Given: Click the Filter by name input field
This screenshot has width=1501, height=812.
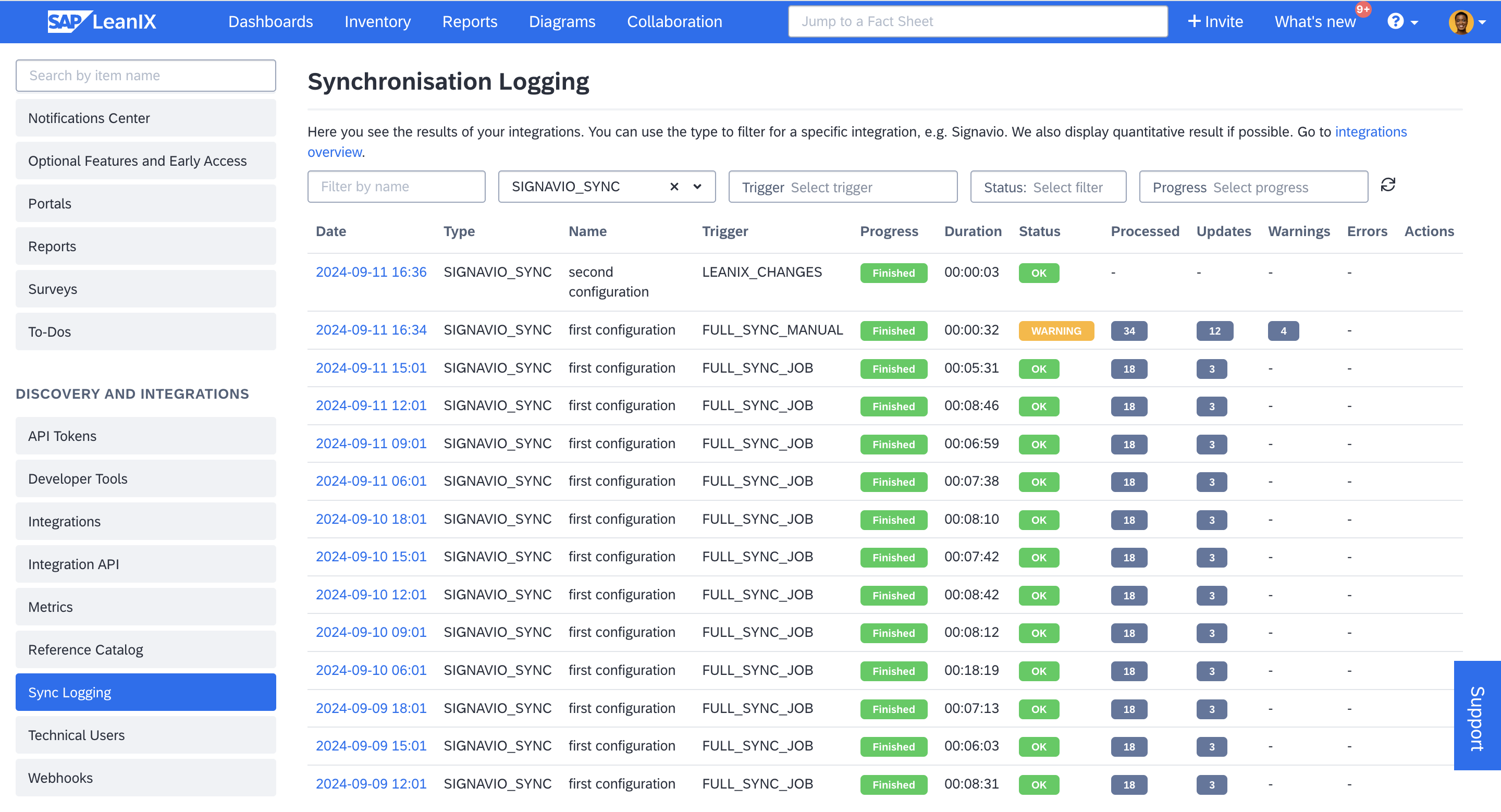Looking at the screenshot, I should [395, 187].
